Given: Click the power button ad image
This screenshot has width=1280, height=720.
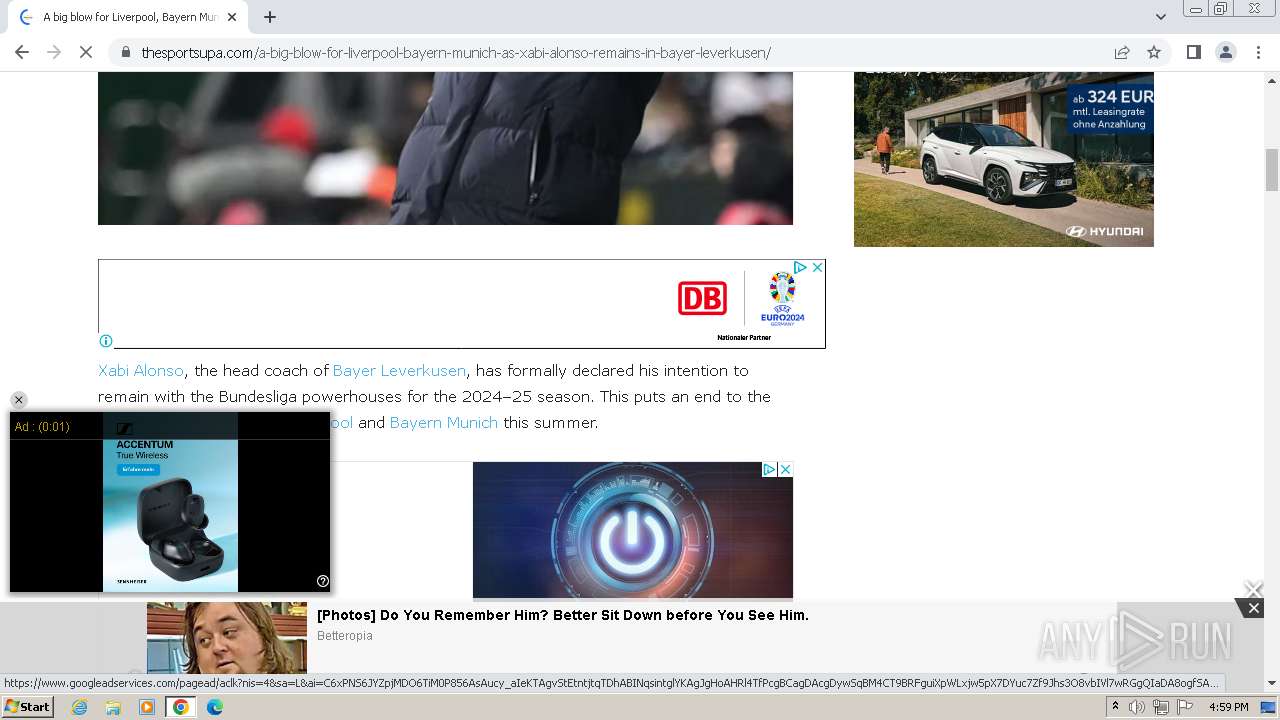Looking at the screenshot, I should point(633,530).
